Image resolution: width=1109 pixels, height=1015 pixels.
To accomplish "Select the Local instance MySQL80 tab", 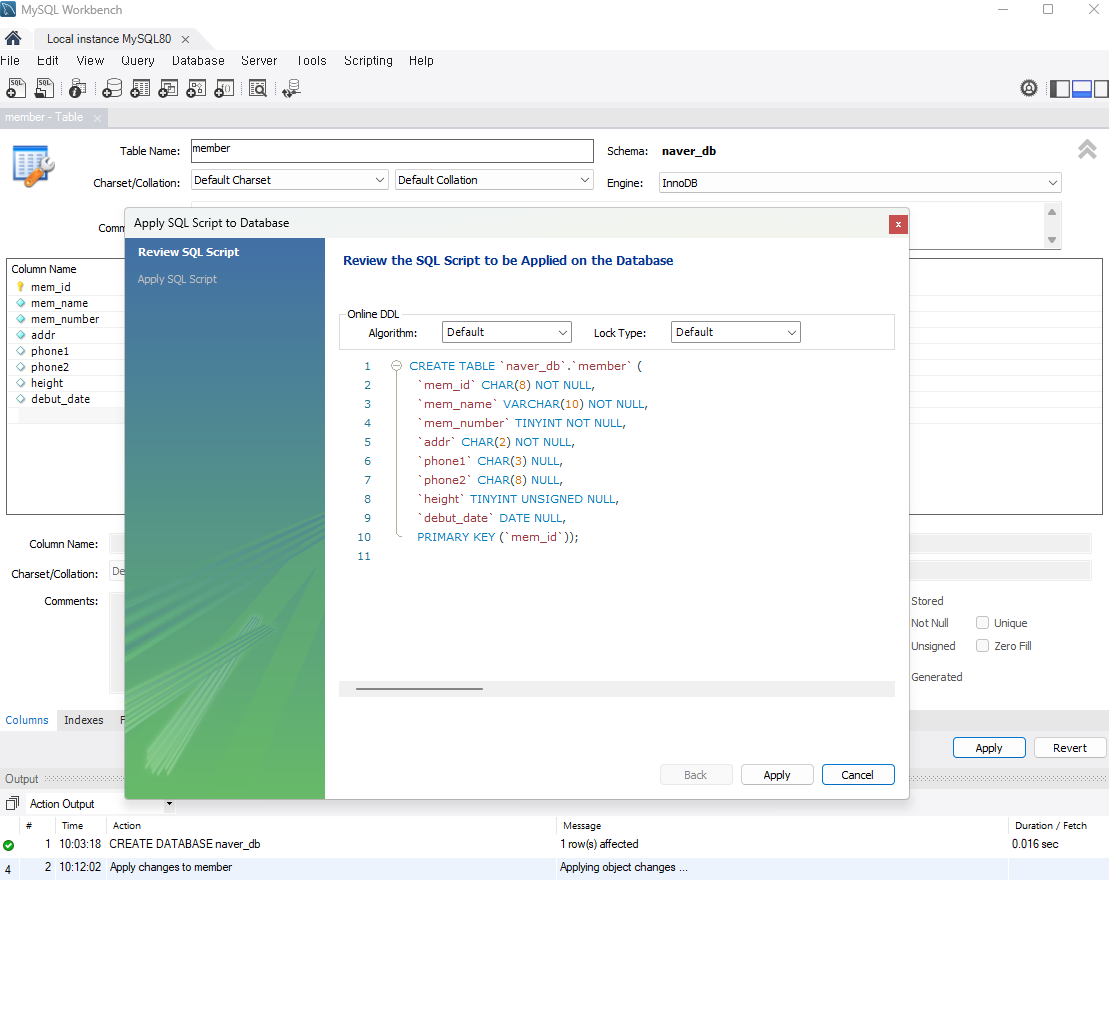I will point(108,39).
